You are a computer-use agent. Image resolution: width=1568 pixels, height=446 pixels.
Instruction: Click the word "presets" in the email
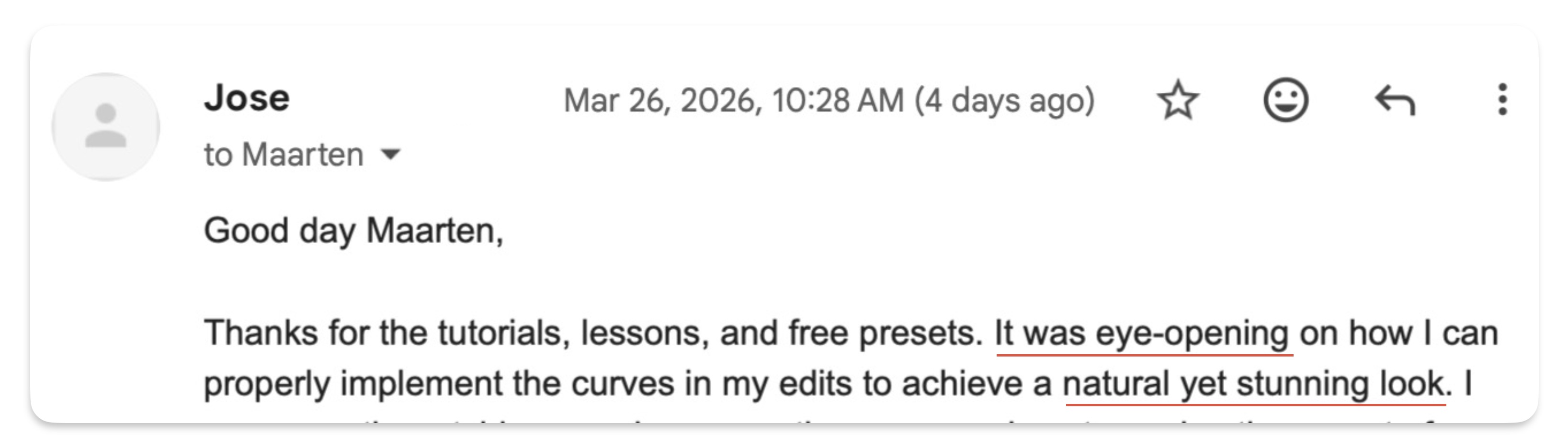click(920, 334)
